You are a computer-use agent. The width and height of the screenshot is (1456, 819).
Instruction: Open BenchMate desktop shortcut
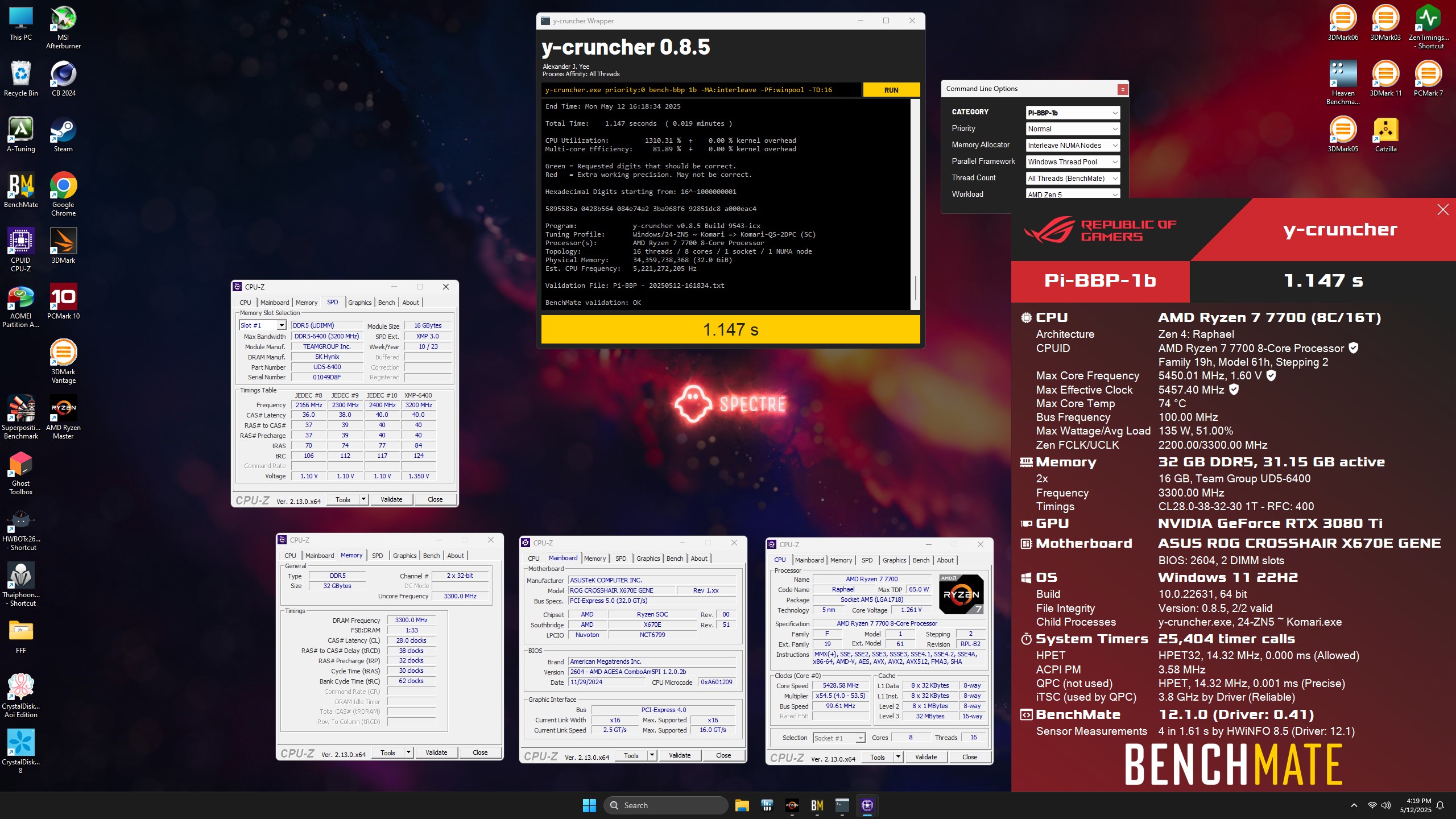coord(20,190)
